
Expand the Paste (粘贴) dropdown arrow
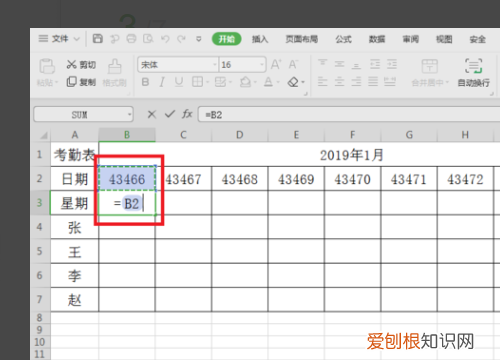click(x=56, y=82)
